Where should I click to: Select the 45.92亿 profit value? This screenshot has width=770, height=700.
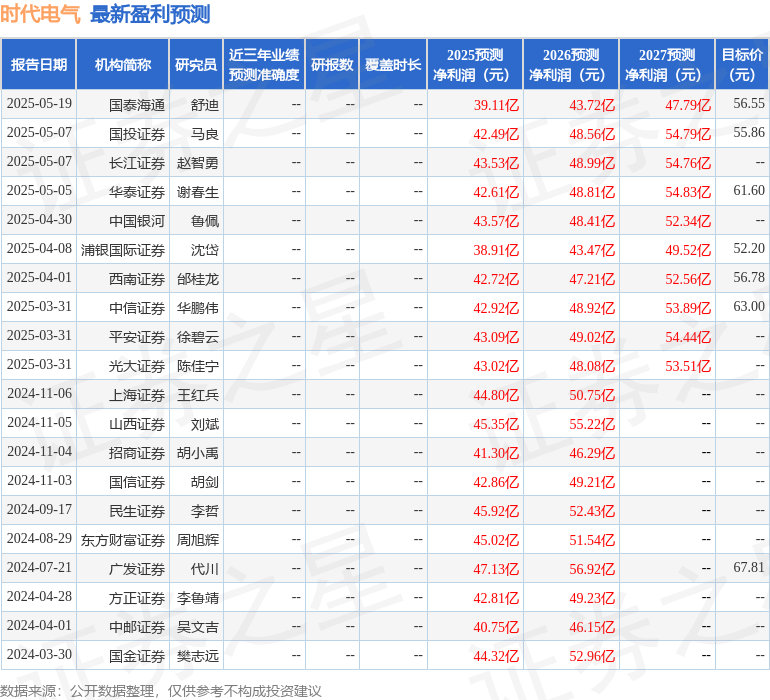pos(496,511)
